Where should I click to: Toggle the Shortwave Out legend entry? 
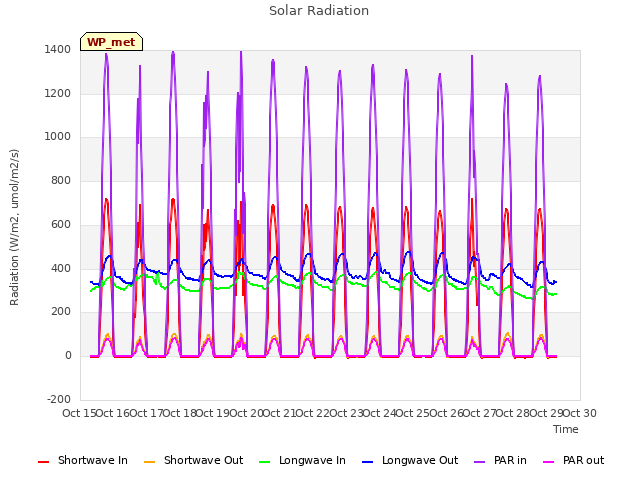[x=193, y=460]
